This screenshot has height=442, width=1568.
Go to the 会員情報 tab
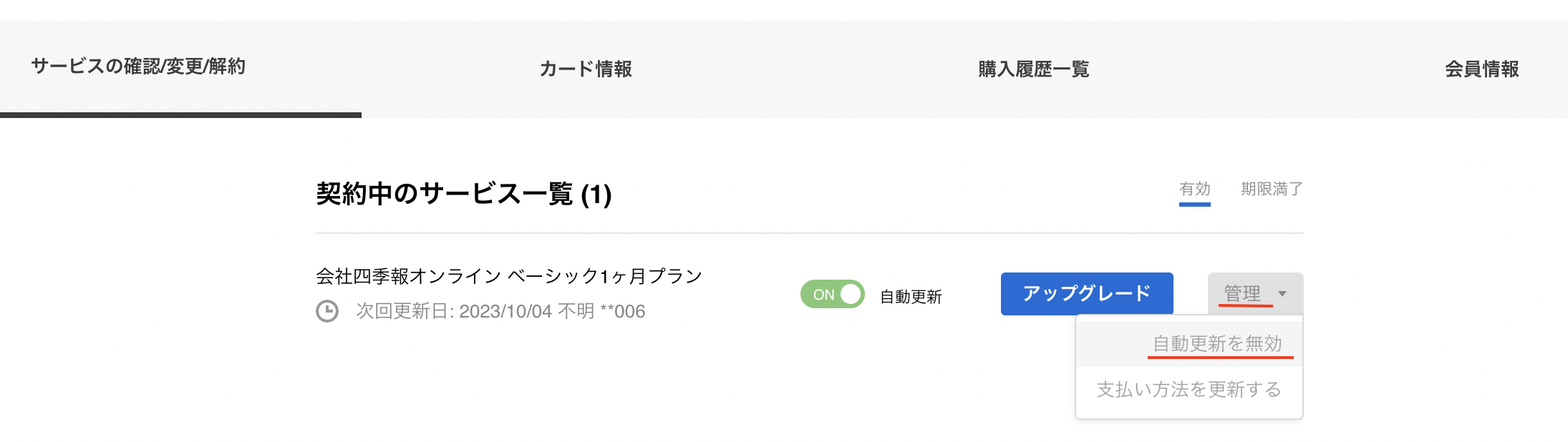[1483, 69]
